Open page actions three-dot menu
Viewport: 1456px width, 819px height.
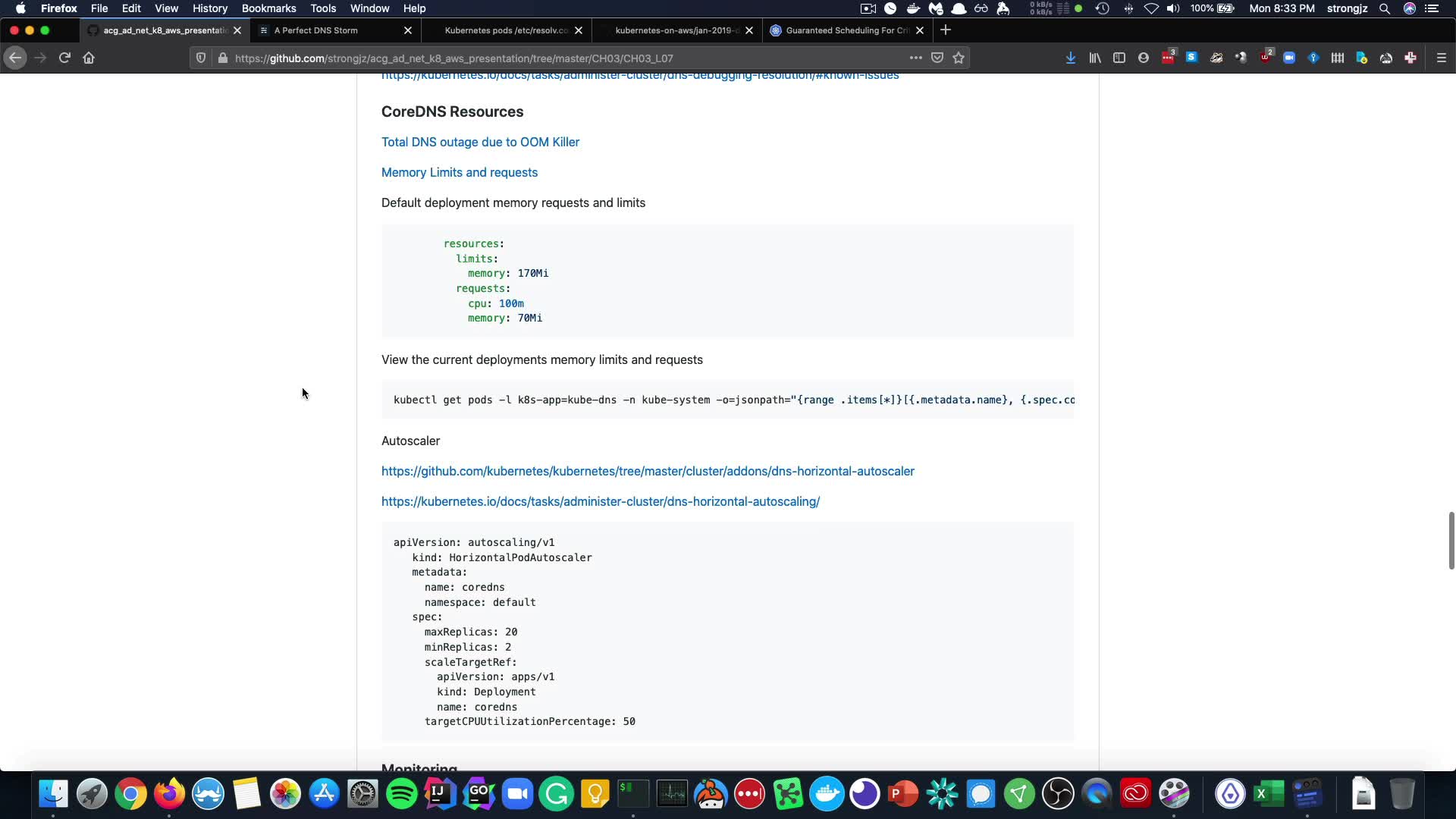coord(915,58)
